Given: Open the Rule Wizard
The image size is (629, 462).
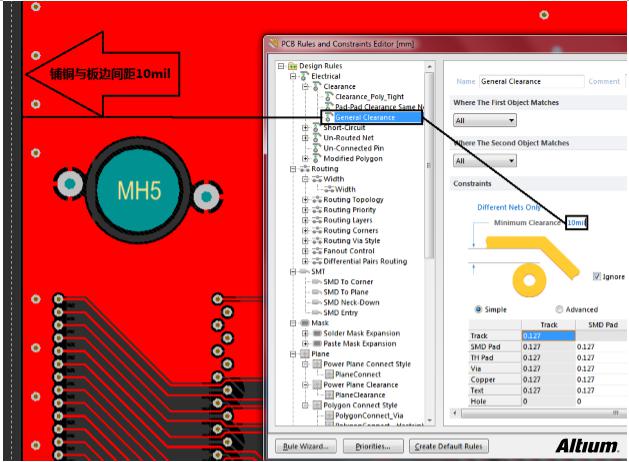Looking at the screenshot, I should pyautogui.click(x=302, y=445).
